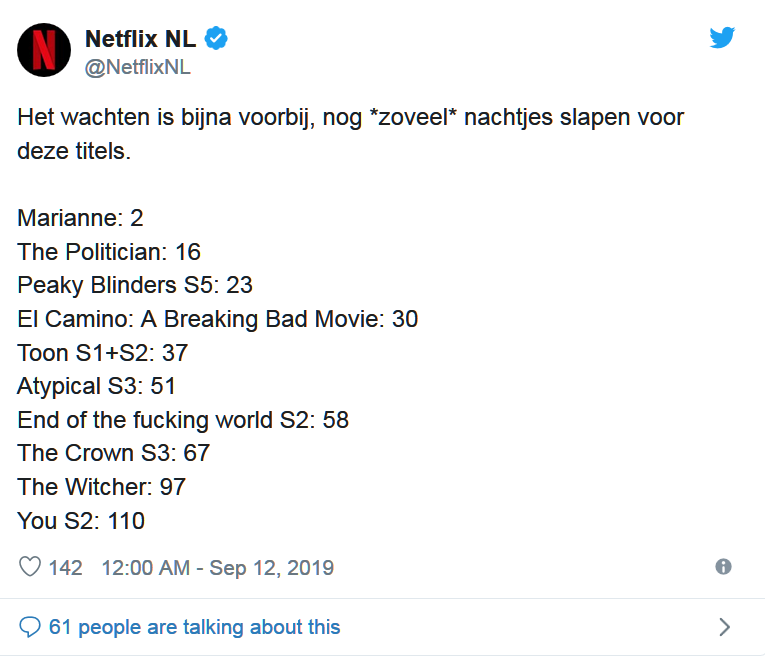Image resolution: width=765 pixels, height=662 pixels.
Task: Click the Netflix NL profile avatar
Action: tap(44, 50)
